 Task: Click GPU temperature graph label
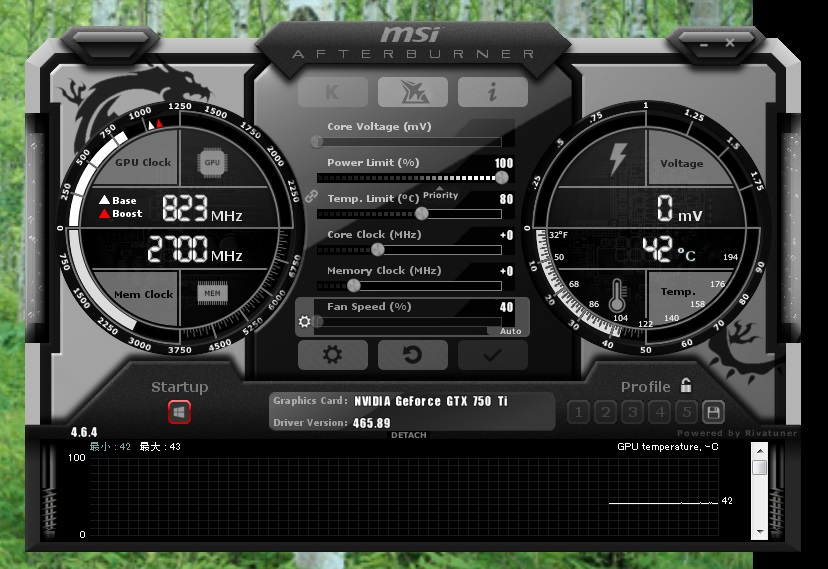tap(667, 447)
